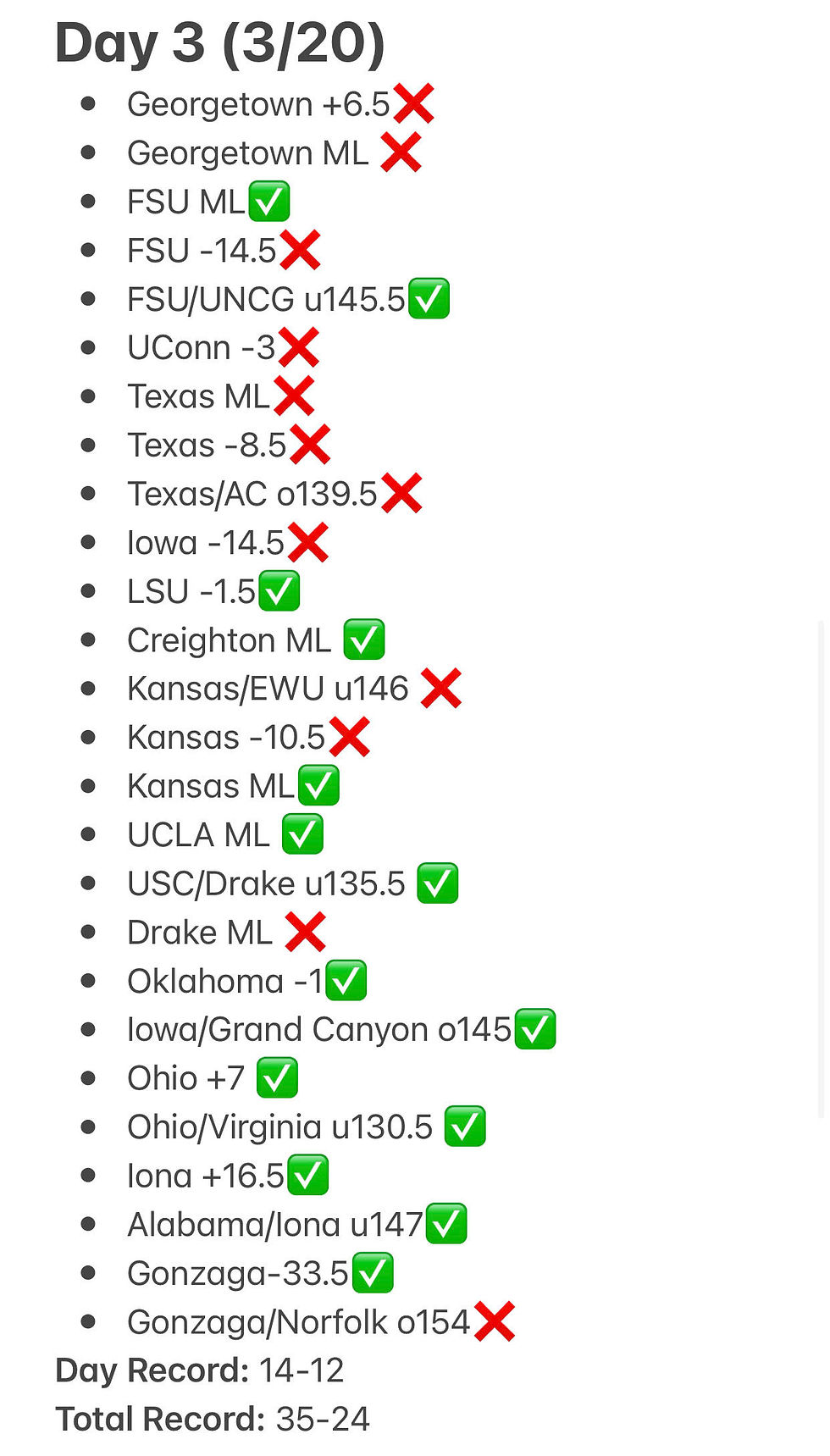Click the red X beside Texas/AC o139.5
Screen dimensions: 830x1456
(x=401, y=494)
